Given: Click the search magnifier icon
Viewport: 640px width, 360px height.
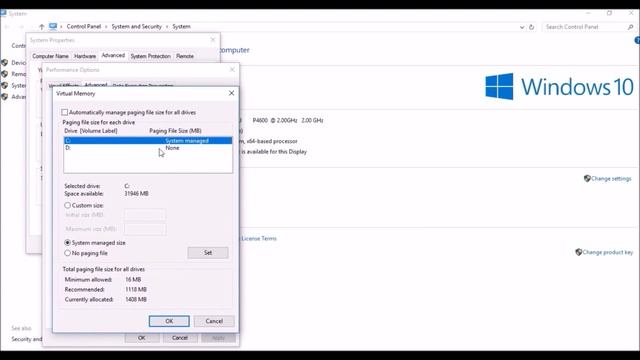Looking at the screenshot, I should pyautogui.click(x=631, y=27).
